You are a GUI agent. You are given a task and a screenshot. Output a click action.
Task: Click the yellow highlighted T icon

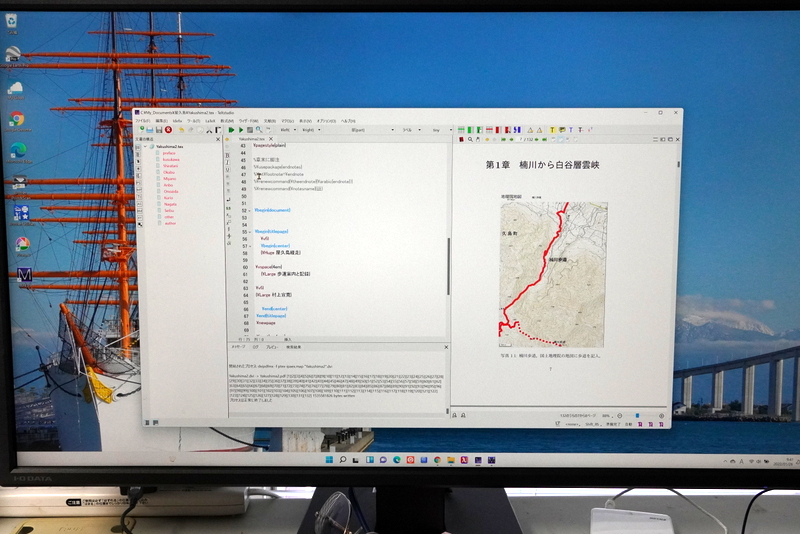pos(553,130)
